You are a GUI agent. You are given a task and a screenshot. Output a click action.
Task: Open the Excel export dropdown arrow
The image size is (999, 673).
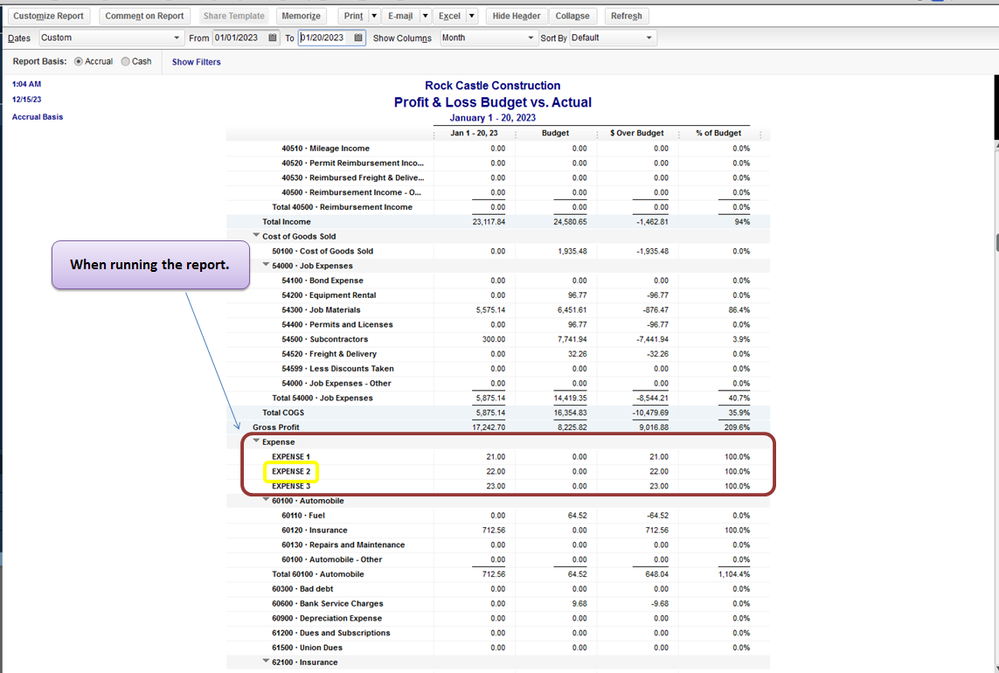coord(471,16)
